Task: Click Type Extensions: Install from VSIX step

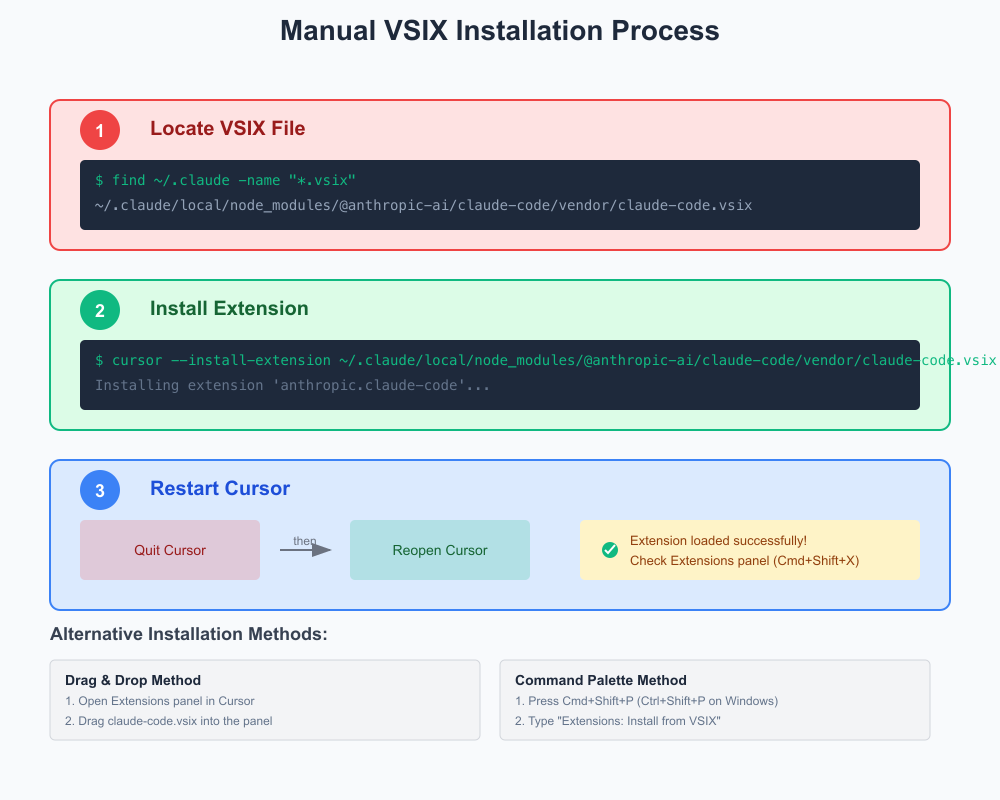Action: pos(617,721)
